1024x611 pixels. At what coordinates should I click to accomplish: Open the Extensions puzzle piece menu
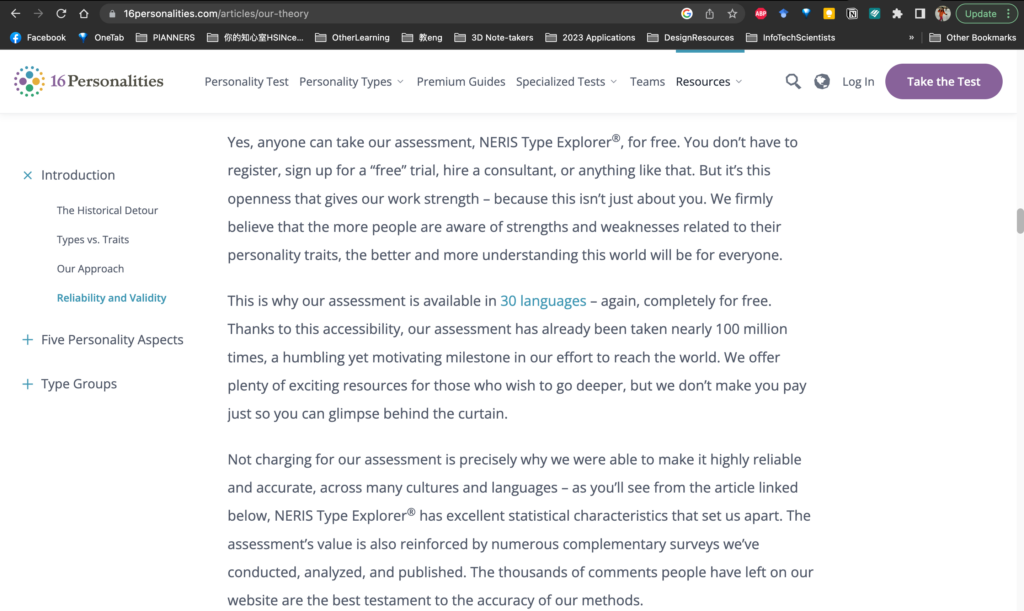[x=897, y=14]
